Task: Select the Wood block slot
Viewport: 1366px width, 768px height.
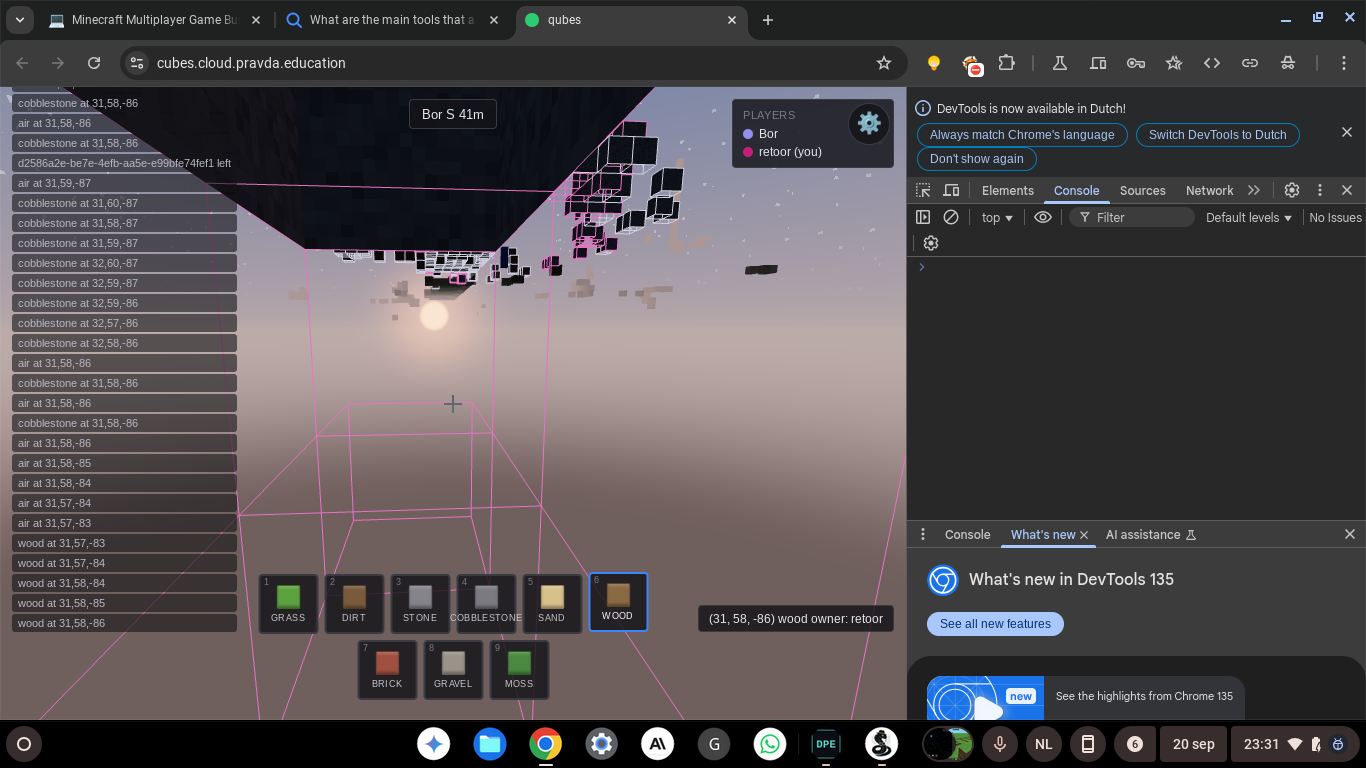Action: [618, 602]
